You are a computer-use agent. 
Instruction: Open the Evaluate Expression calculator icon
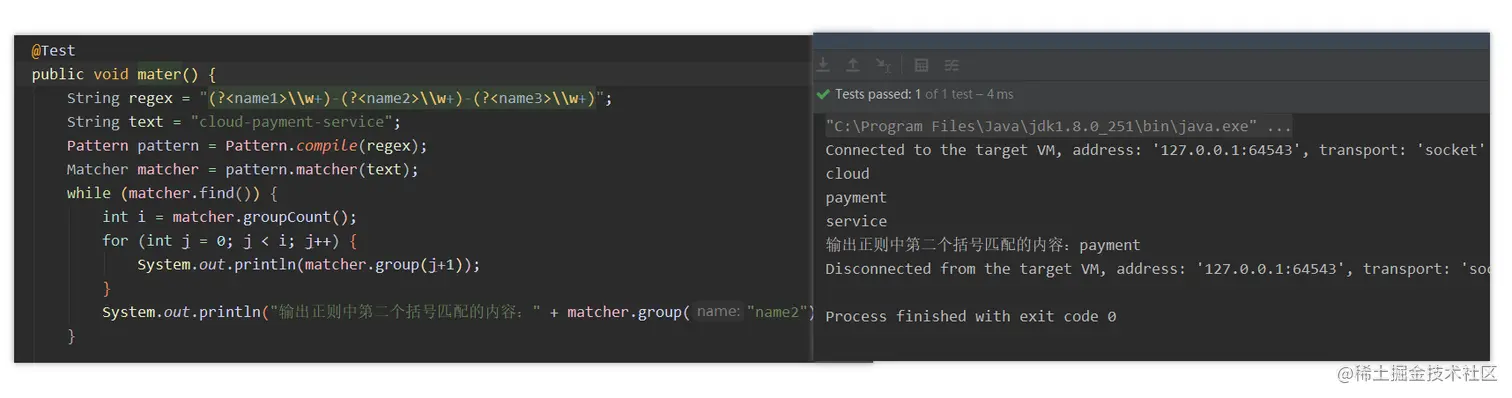click(922, 65)
